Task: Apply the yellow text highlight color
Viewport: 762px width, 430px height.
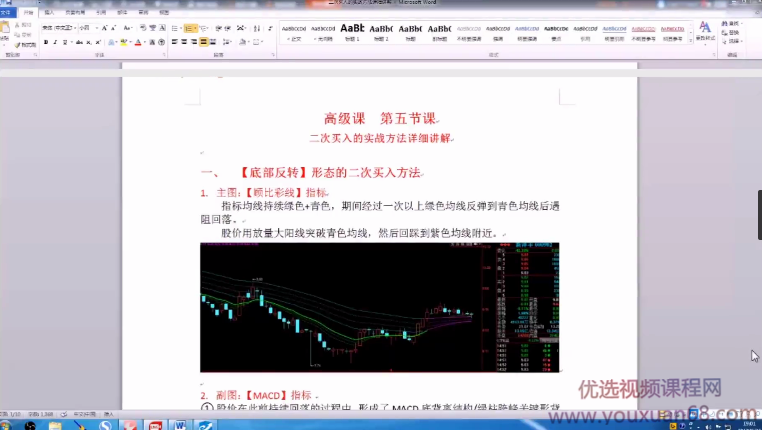Action: pyautogui.click(x=123, y=42)
